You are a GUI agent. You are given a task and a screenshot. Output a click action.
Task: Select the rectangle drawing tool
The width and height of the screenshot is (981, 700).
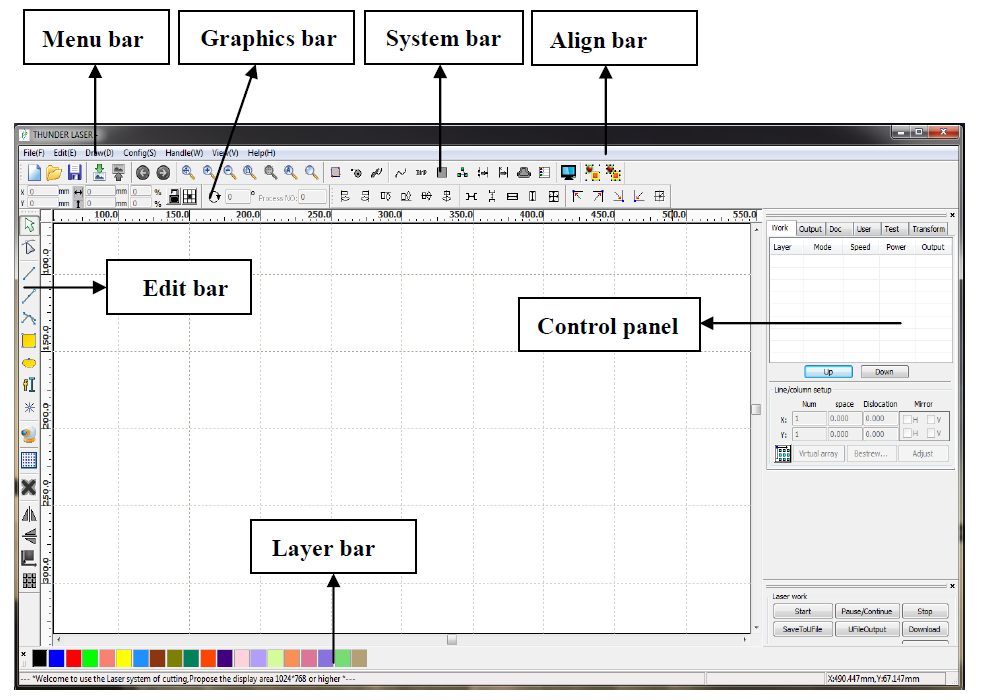tap(29, 341)
